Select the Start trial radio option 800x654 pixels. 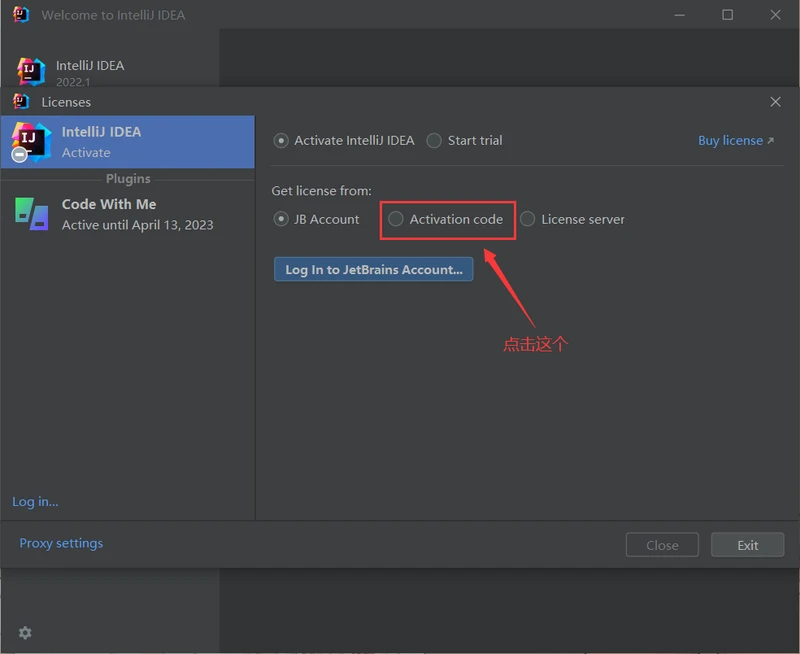tap(434, 141)
